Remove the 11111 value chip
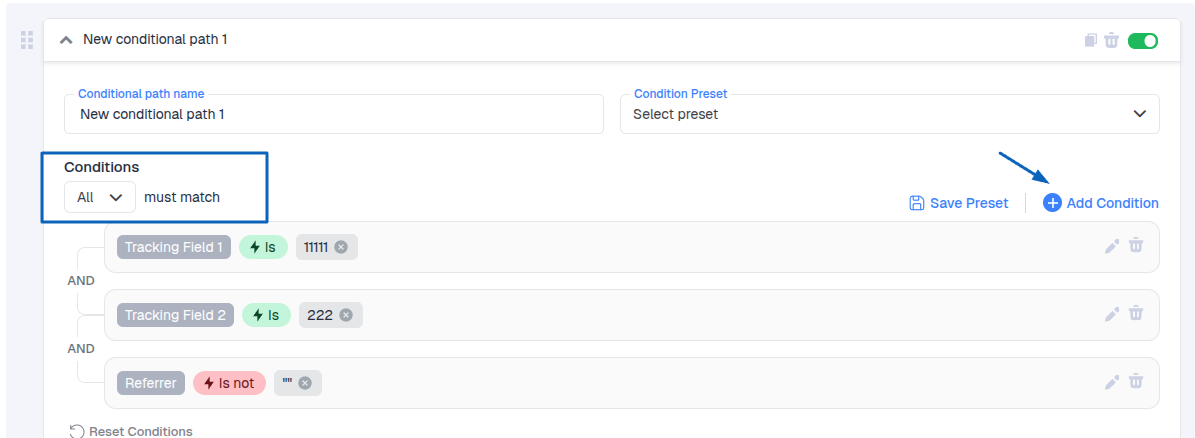The width and height of the screenshot is (1195, 438). (341, 247)
